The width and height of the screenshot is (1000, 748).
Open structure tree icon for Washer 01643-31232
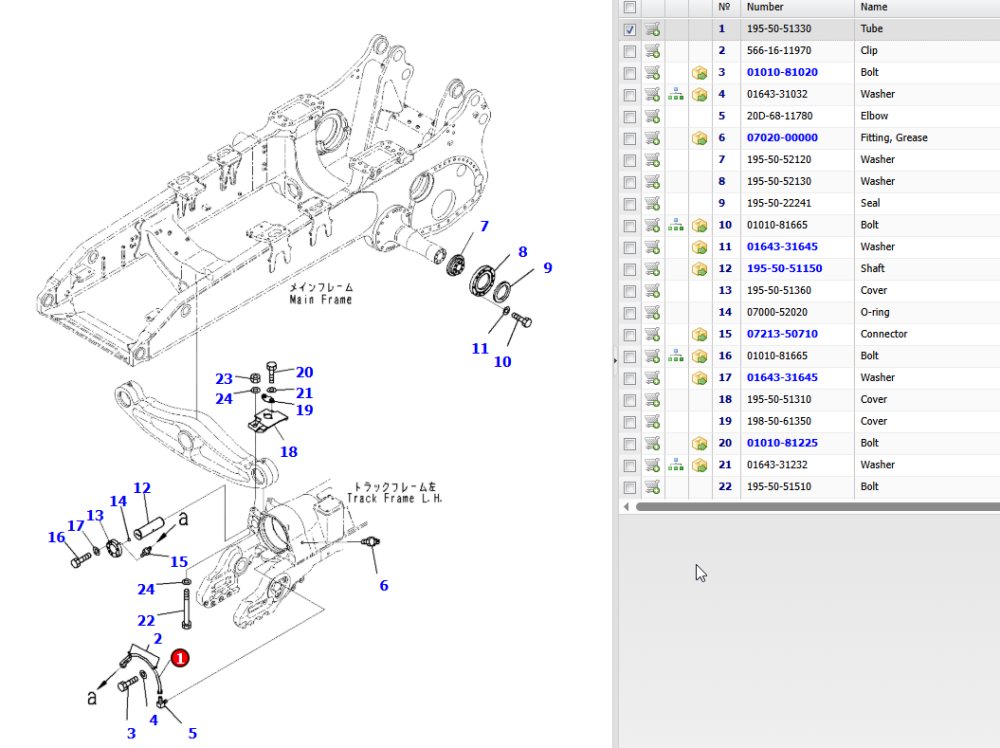[675, 465]
